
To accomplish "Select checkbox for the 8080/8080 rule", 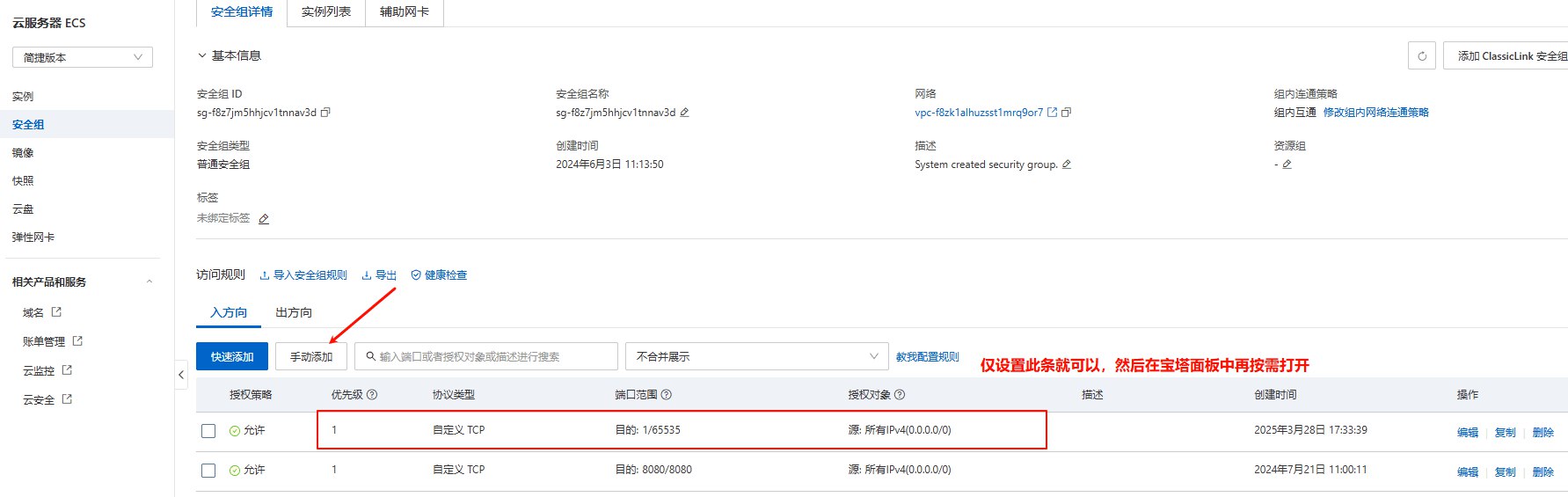I will click(208, 471).
